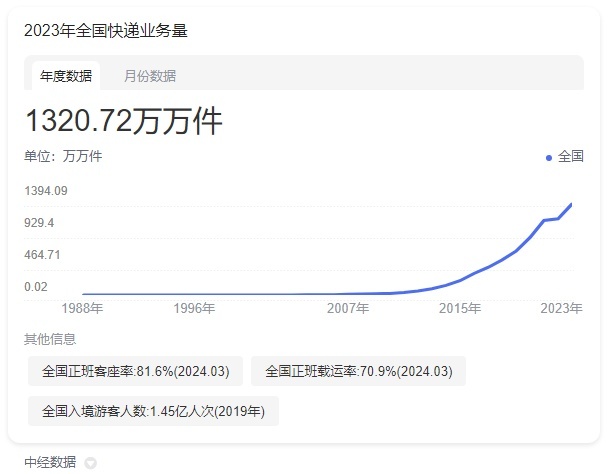The height and width of the screenshot is (474, 612).
Task: Select 全国正班客座率 81.6% chip
Action: coord(135,371)
